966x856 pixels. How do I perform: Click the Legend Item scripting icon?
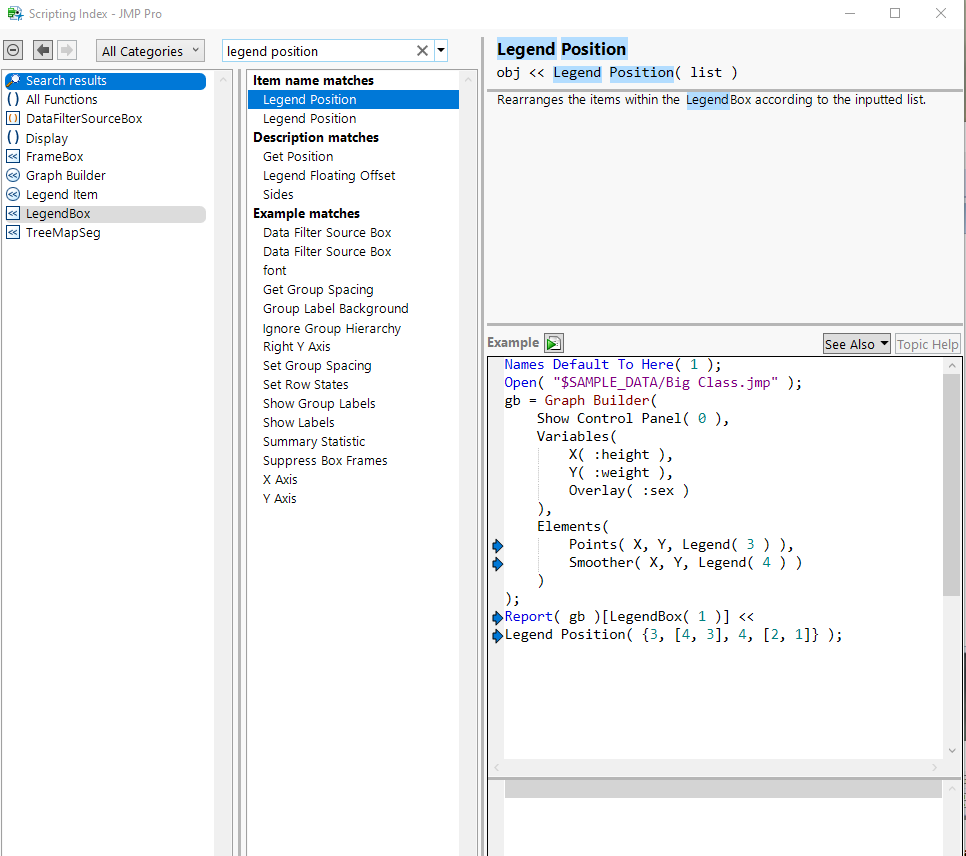(12, 194)
